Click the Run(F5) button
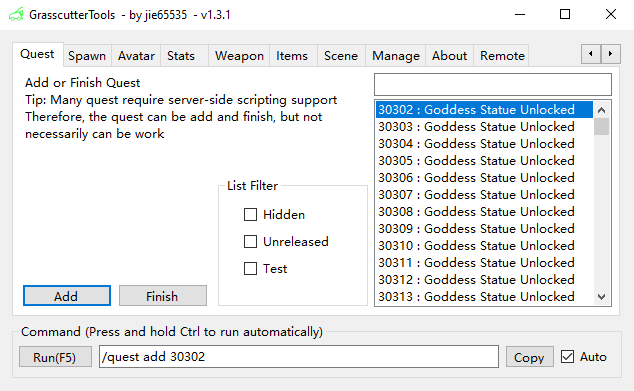634x391 pixels. click(55, 357)
